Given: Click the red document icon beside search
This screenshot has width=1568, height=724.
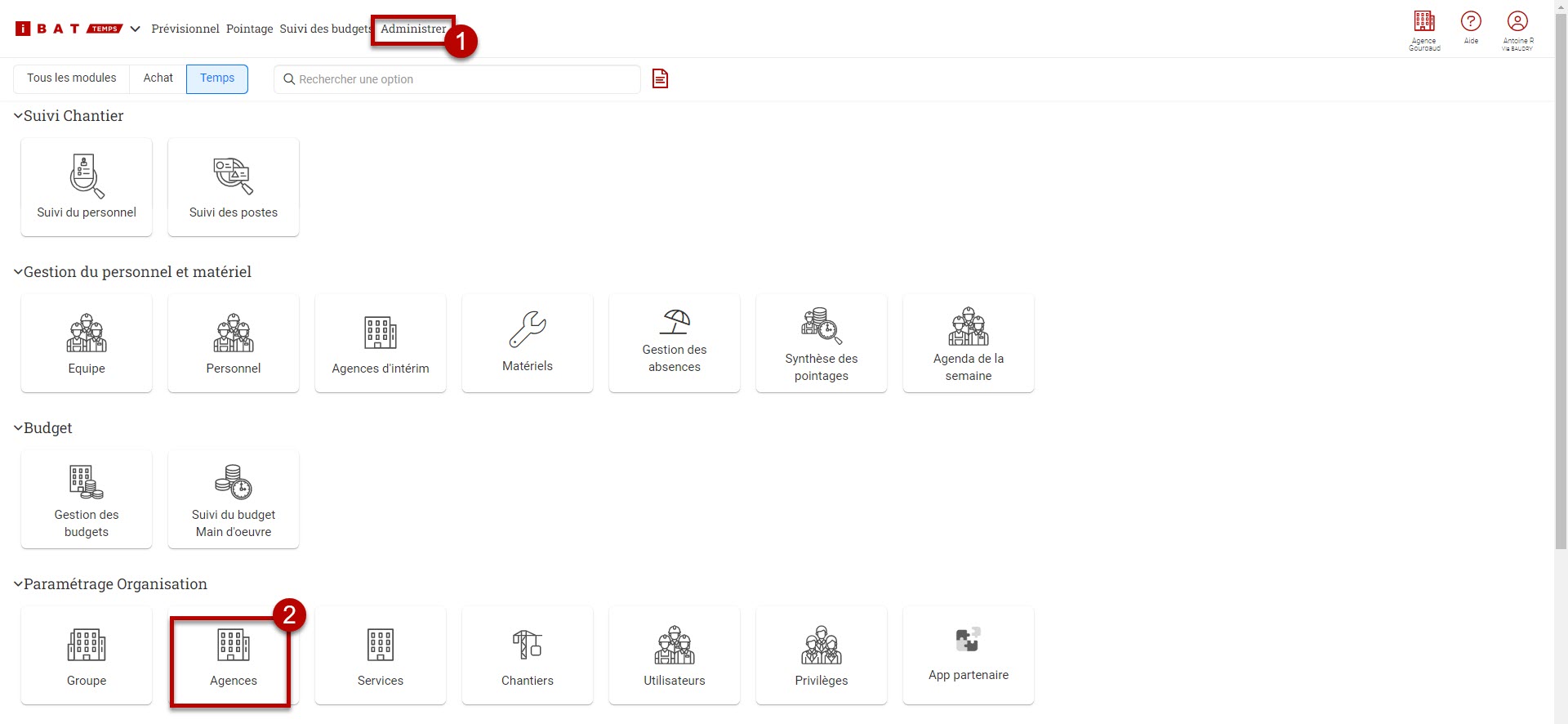Looking at the screenshot, I should tap(660, 78).
